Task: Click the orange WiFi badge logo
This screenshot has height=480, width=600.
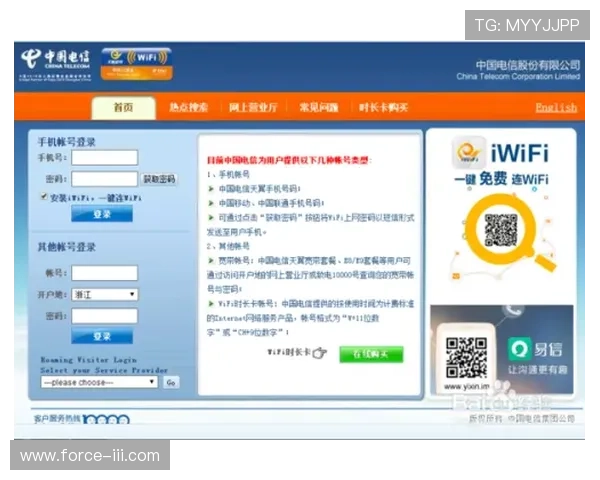Action: 137,64
